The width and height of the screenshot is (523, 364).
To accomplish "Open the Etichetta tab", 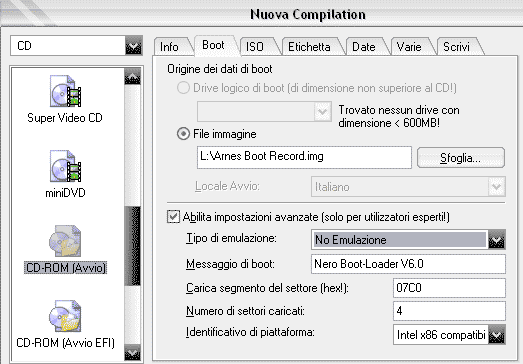I will 310,46.
